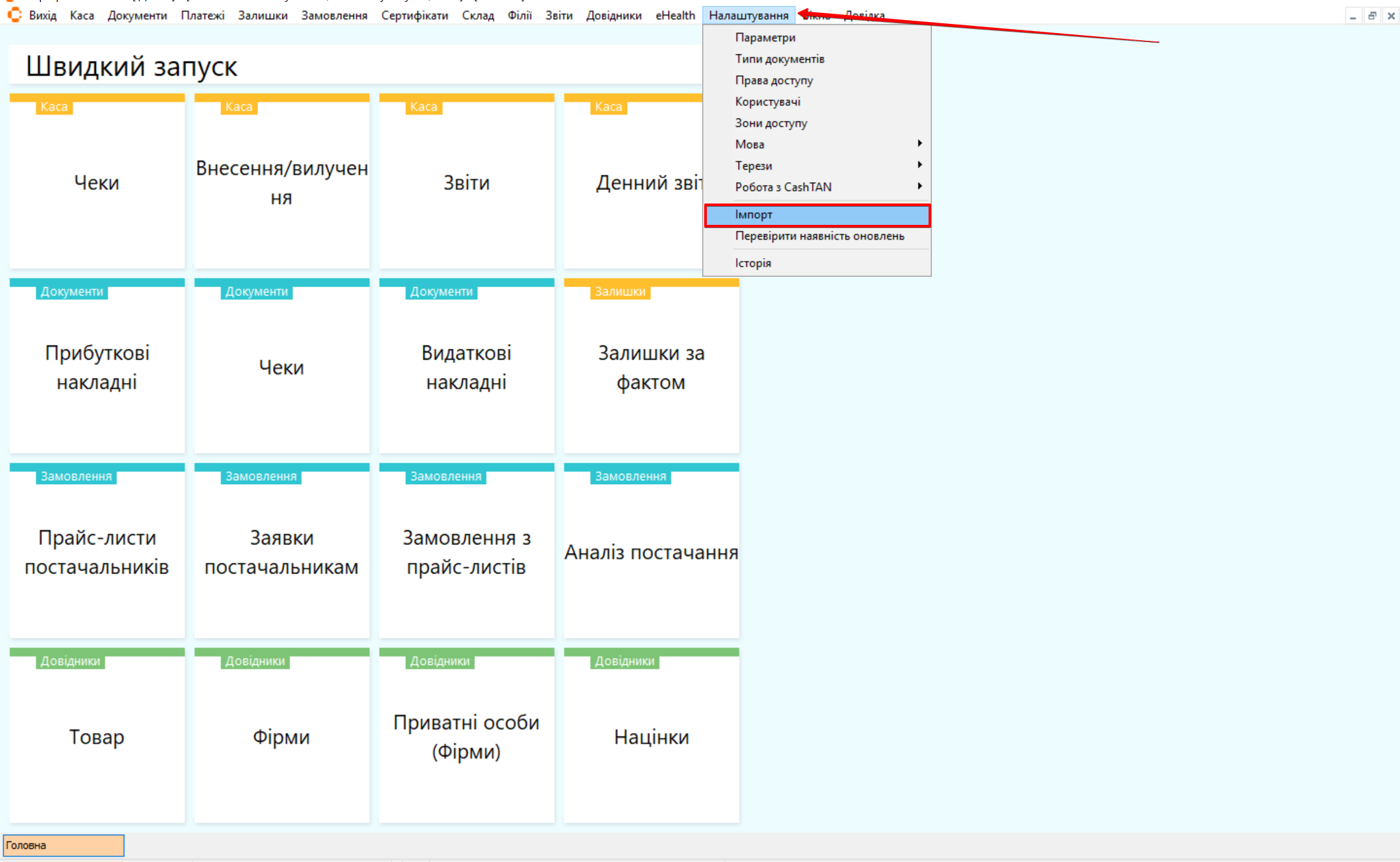Open Внесення/вилучення cash tile

281,182
